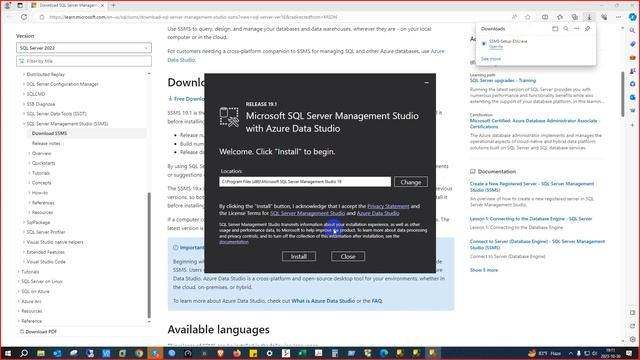Expand the Quickstarts tree node
The image size is (640, 360).
coord(29,163)
